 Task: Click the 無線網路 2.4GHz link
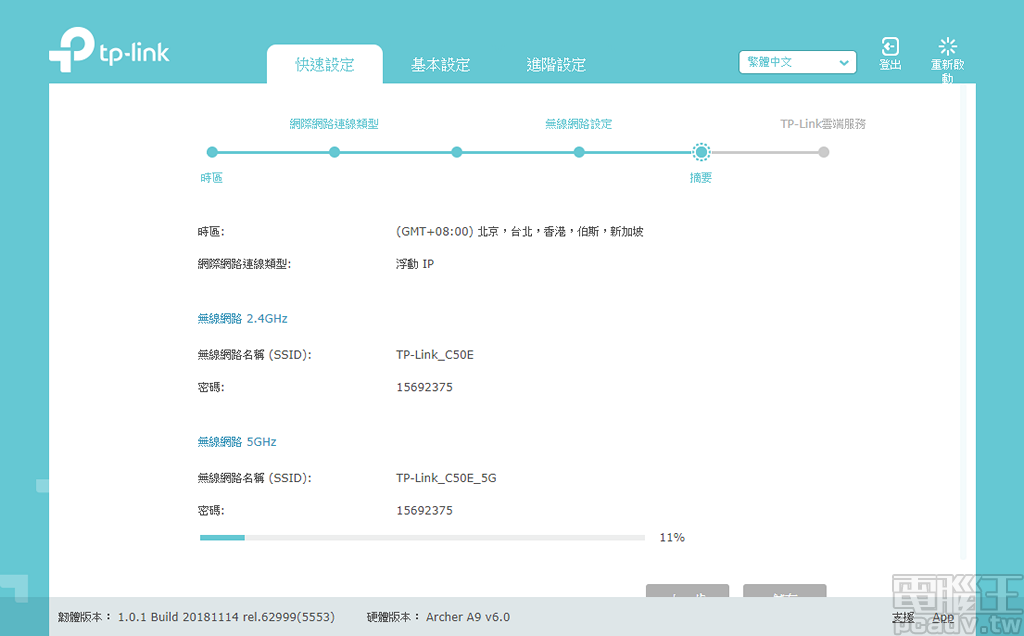[241, 318]
